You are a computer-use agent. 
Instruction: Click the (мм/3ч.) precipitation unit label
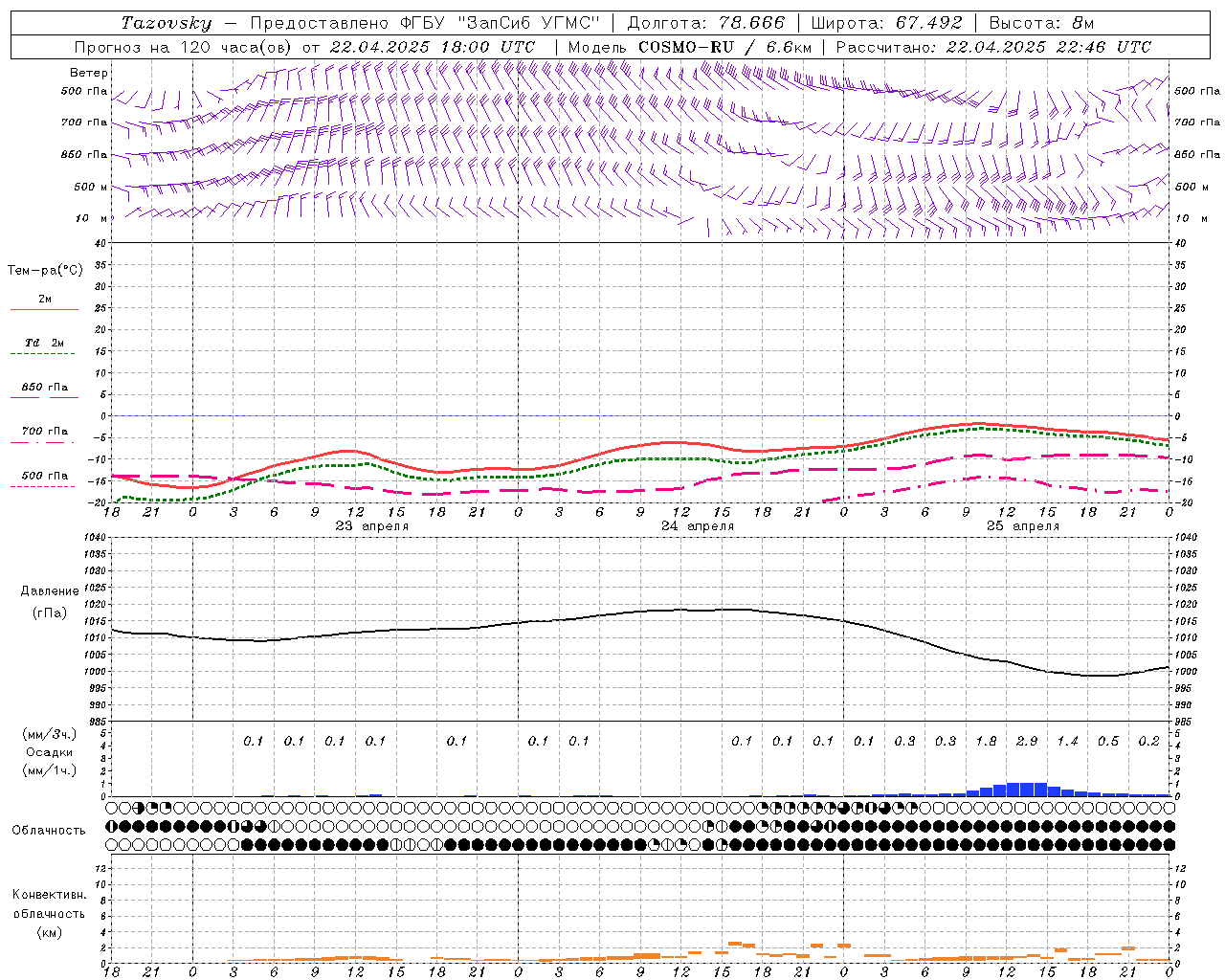point(49,734)
